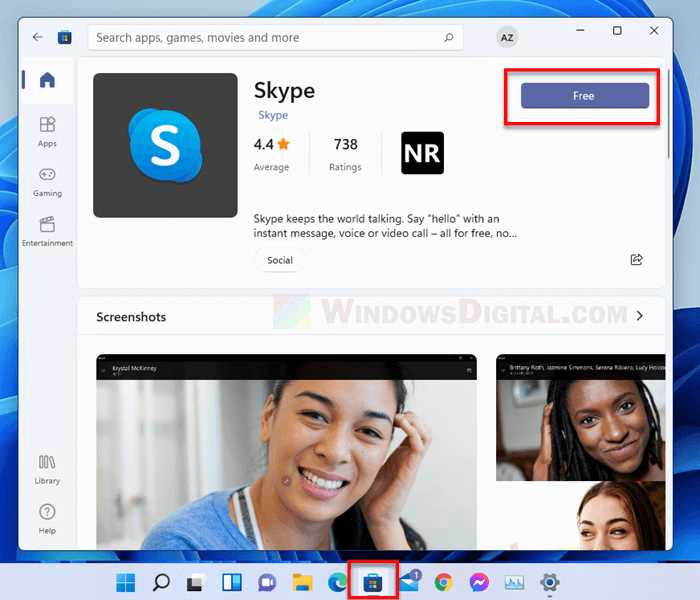This screenshot has height=600, width=700.
Task: Open Microsoft Edge on taskbar
Action: (x=337, y=583)
